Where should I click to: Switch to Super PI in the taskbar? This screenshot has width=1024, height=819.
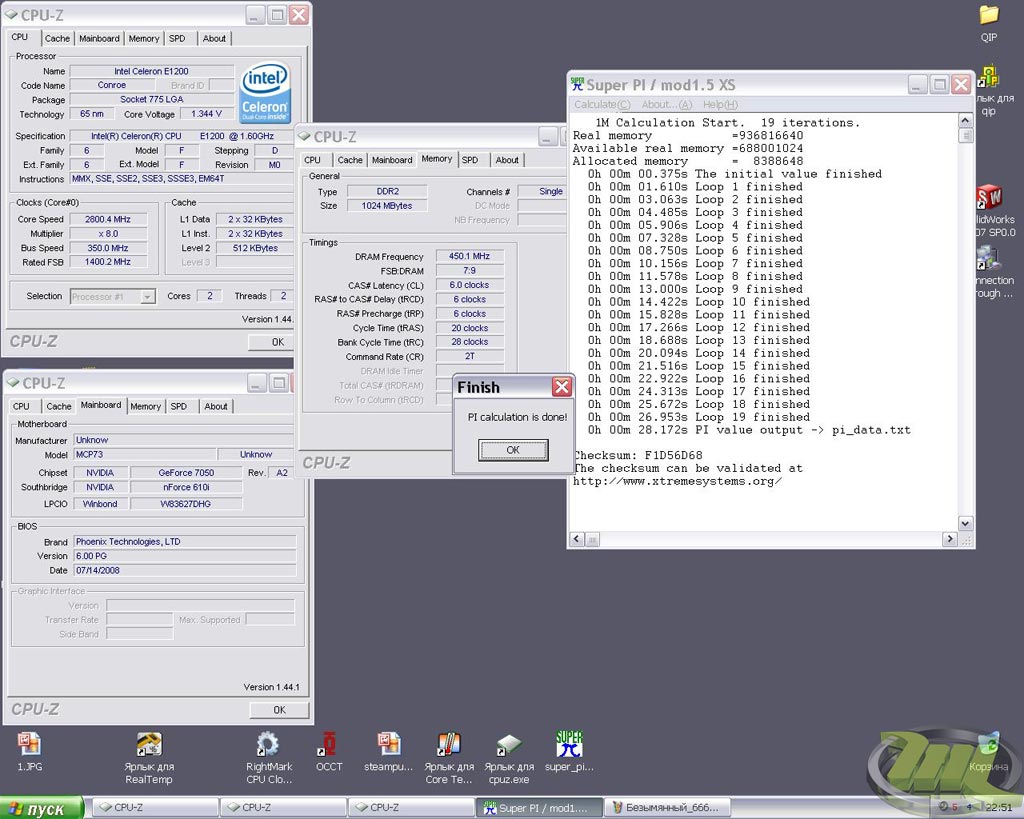(538, 808)
